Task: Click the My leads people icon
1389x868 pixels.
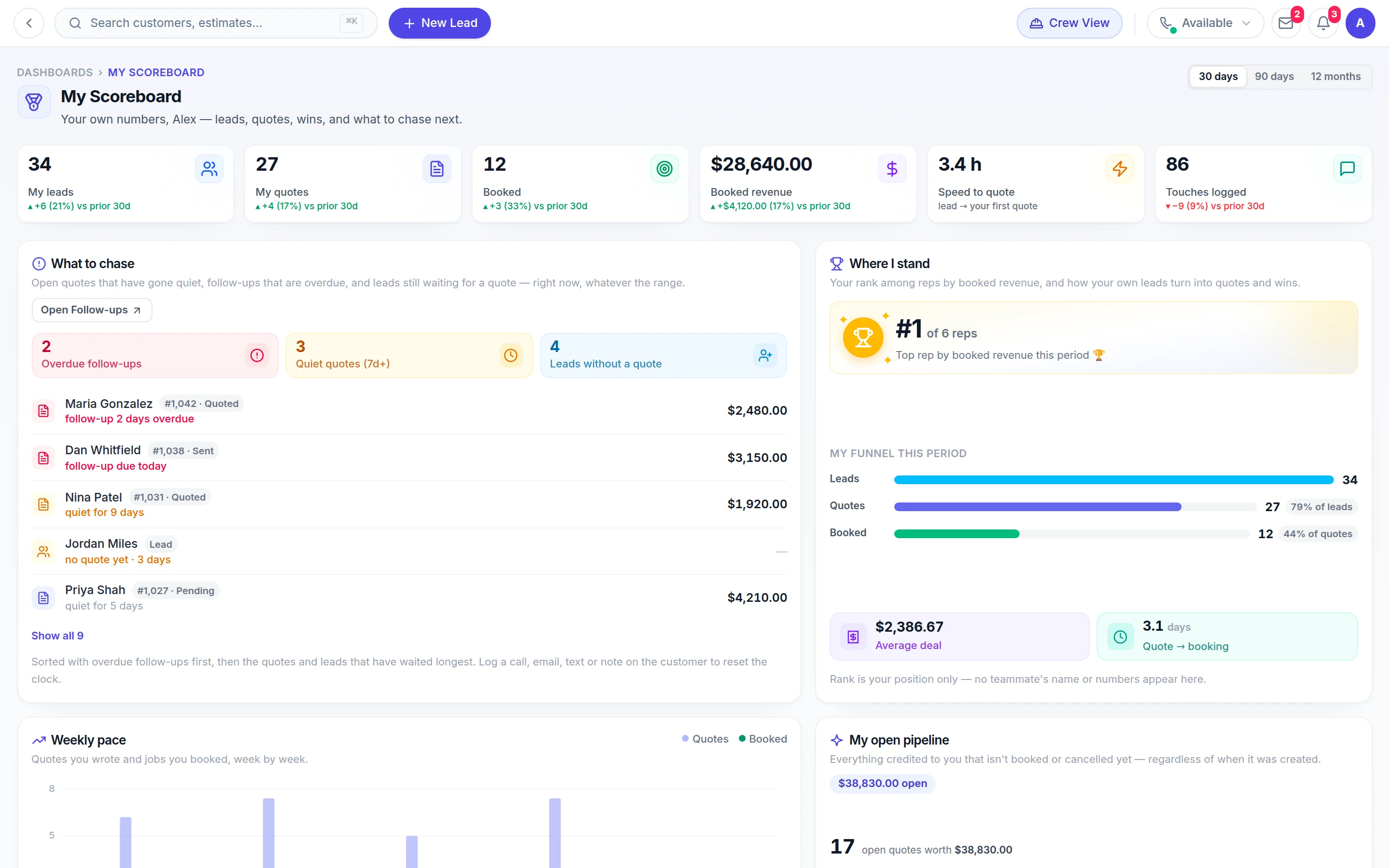Action: (209, 169)
